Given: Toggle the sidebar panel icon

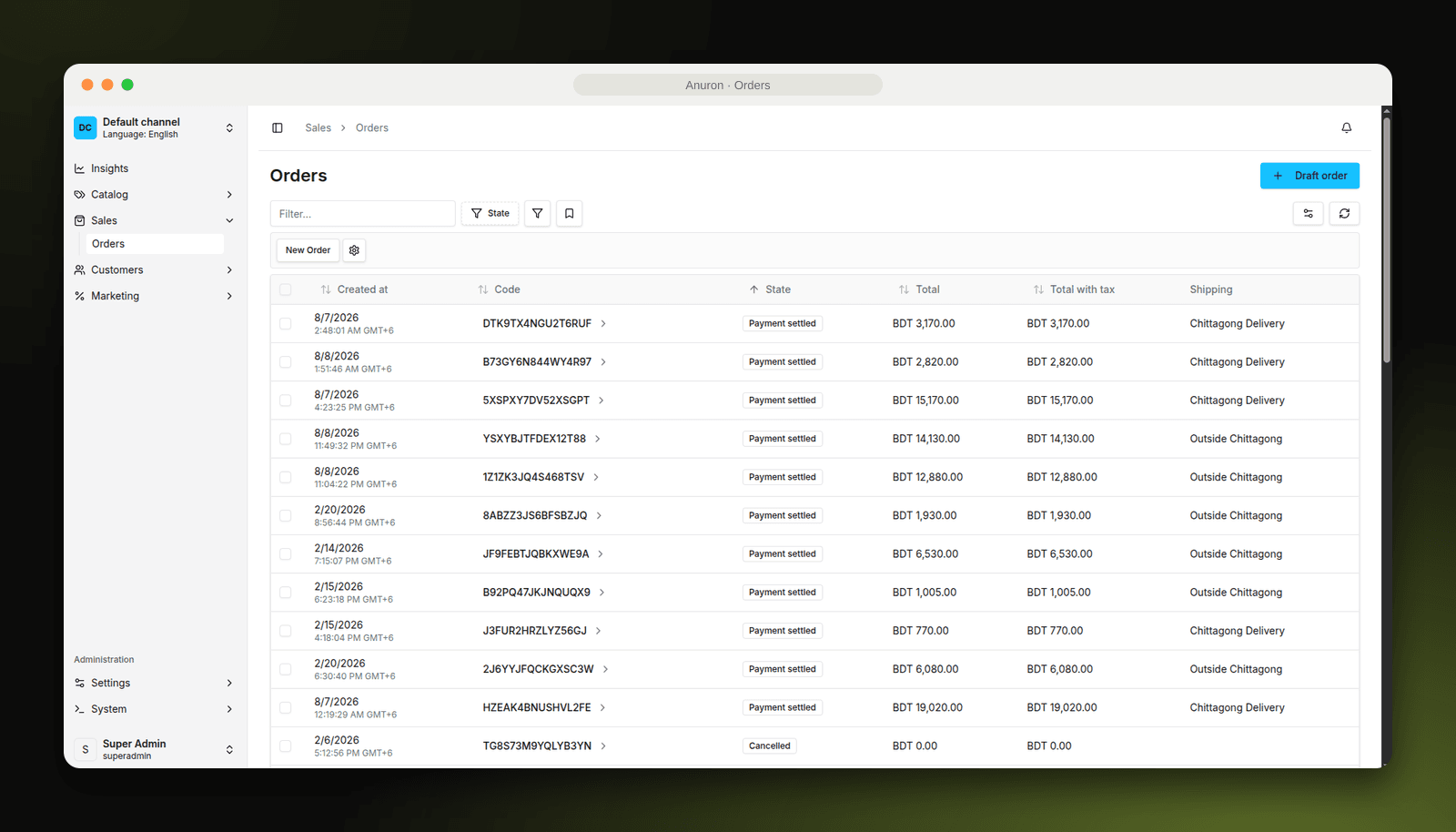Looking at the screenshot, I should (x=278, y=127).
